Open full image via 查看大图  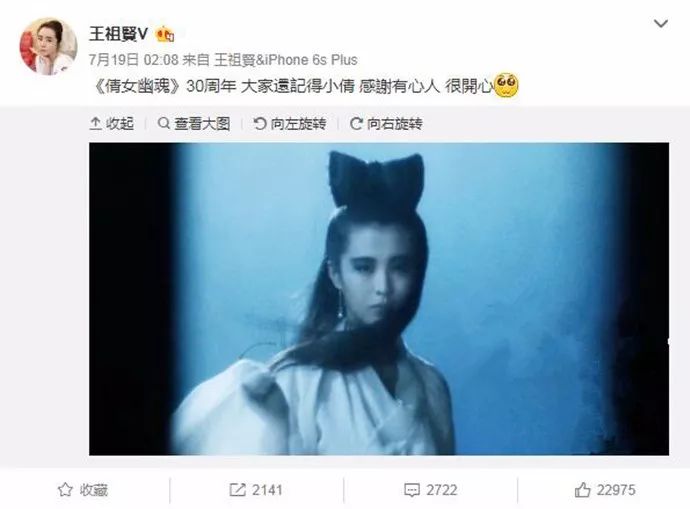pos(194,124)
